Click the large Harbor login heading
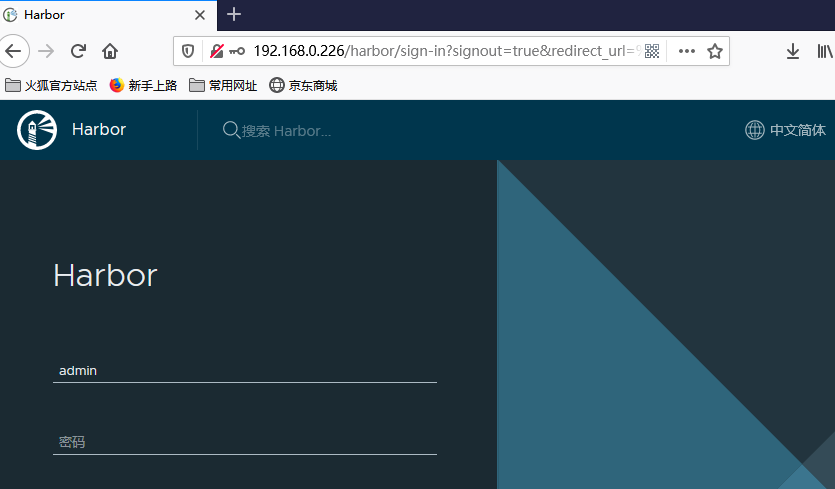The width and height of the screenshot is (835, 489). [105, 275]
